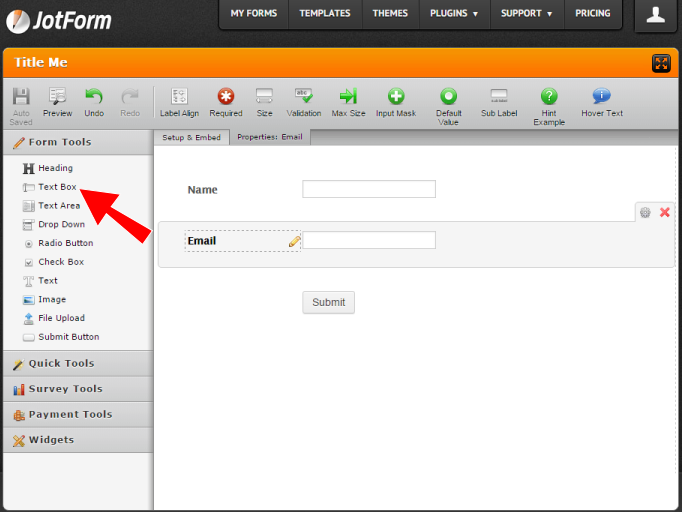682x512 pixels.
Task: Add an Image element
Action: click(x=44, y=299)
